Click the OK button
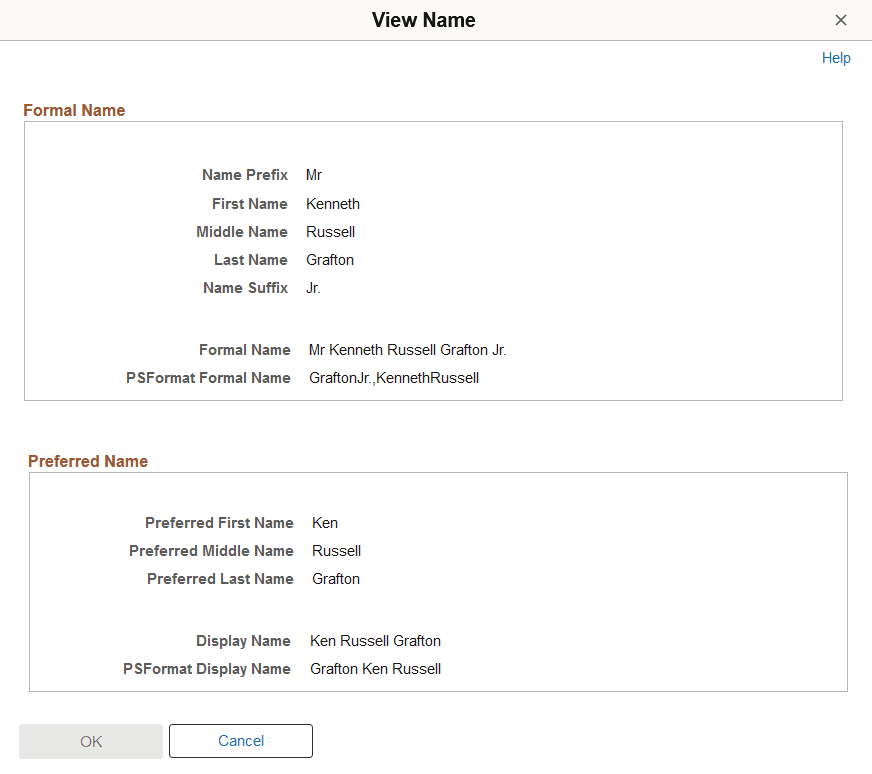 (90, 741)
